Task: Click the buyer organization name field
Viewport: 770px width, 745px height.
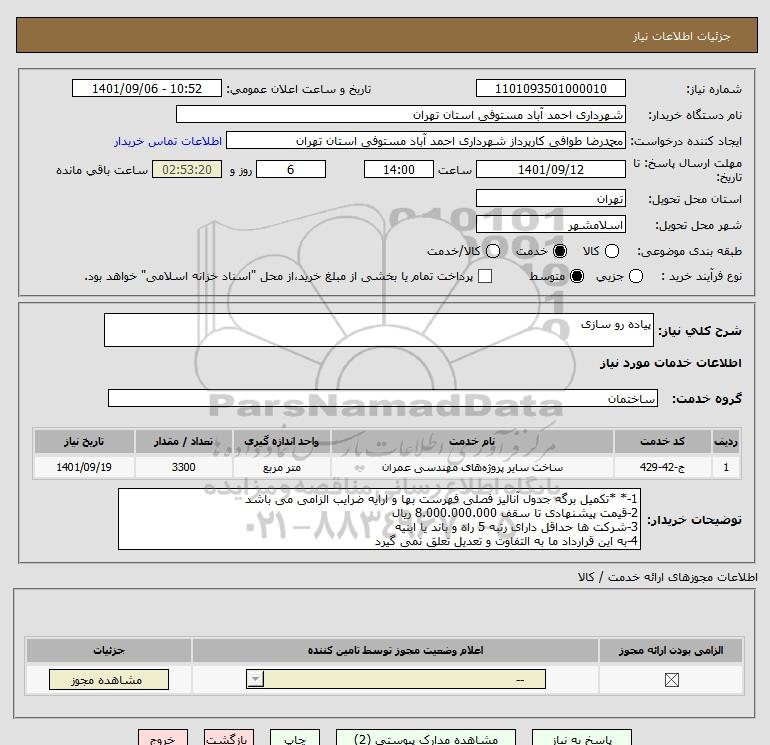Action: 401,114
